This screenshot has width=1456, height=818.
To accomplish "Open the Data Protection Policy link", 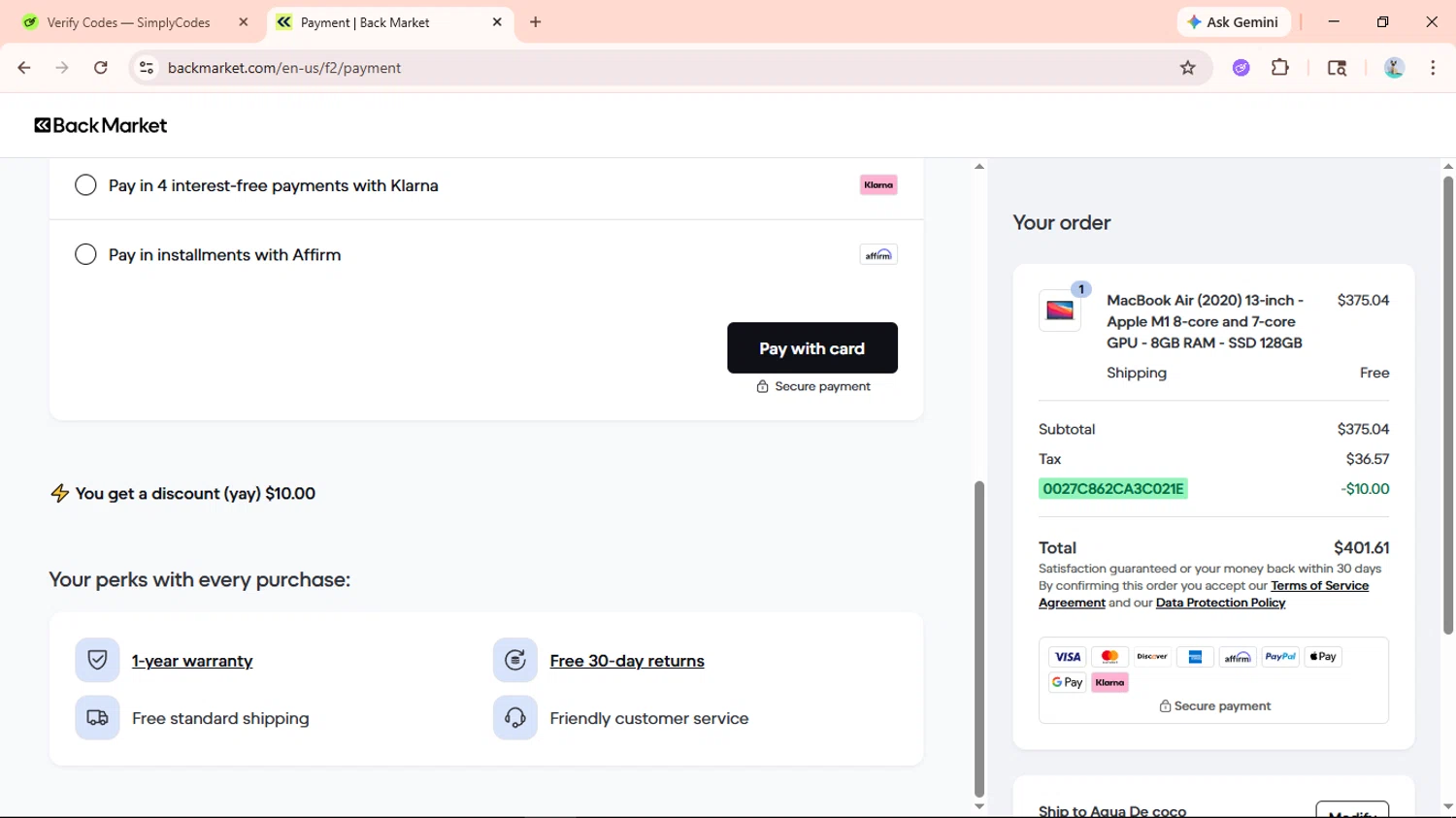I will pyautogui.click(x=1220, y=603).
